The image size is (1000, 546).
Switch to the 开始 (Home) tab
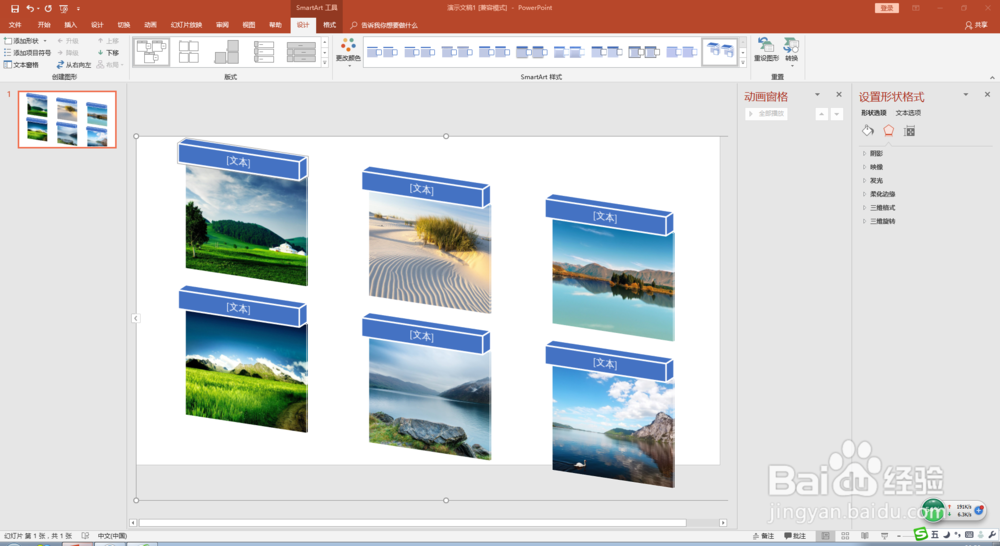(43, 25)
